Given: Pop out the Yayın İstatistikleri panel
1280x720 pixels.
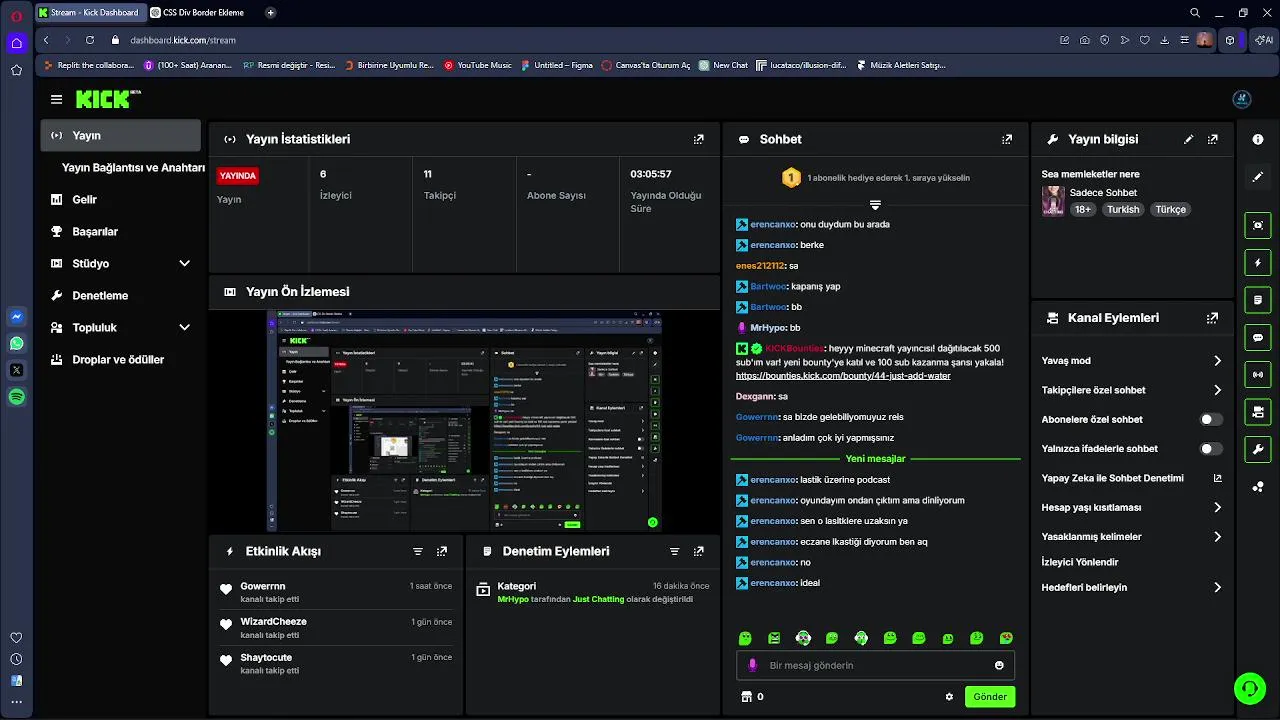Looking at the screenshot, I should point(698,139).
